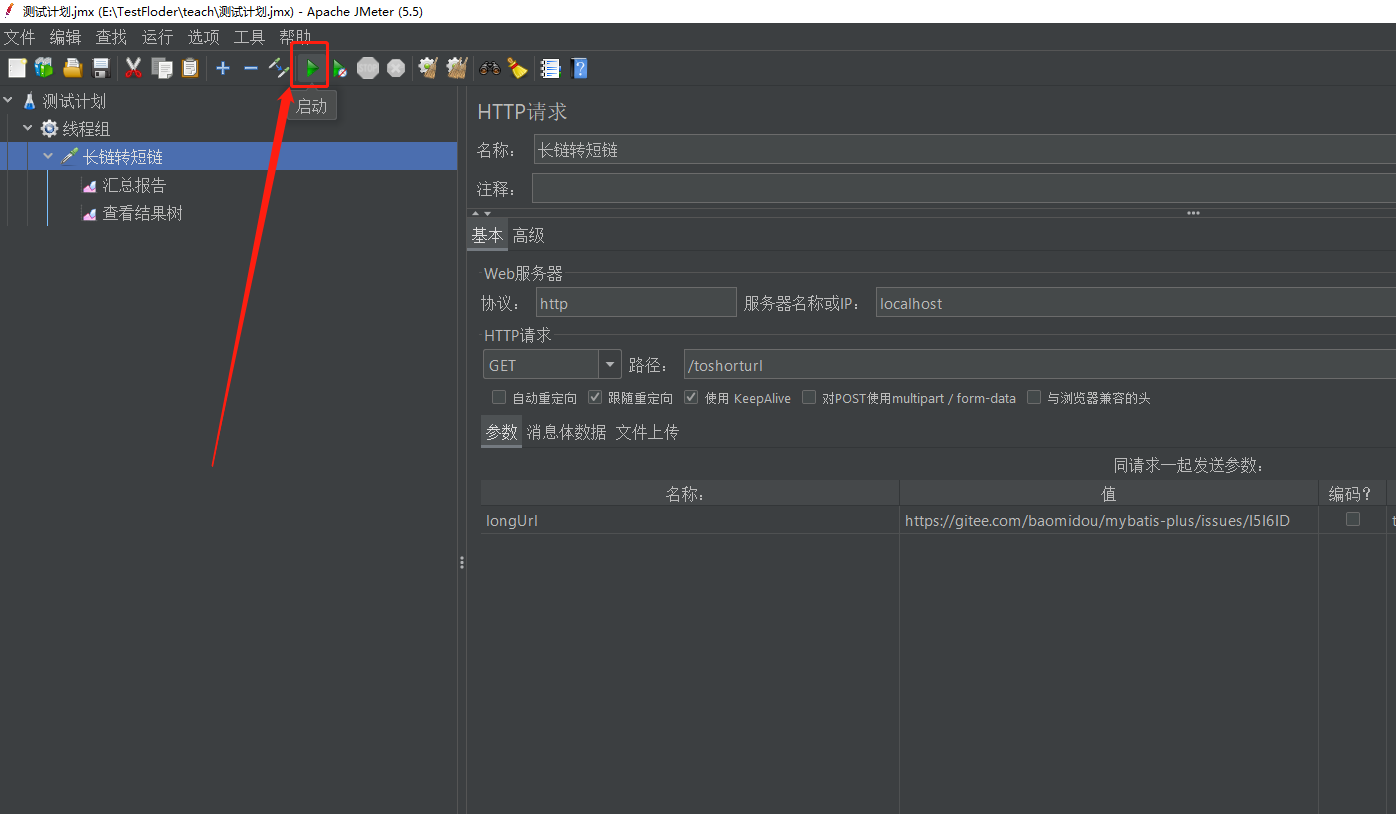The height and width of the screenshot is (814, 1396).
Task: Open the 运行 menu
Action: [x=157, y=37]
